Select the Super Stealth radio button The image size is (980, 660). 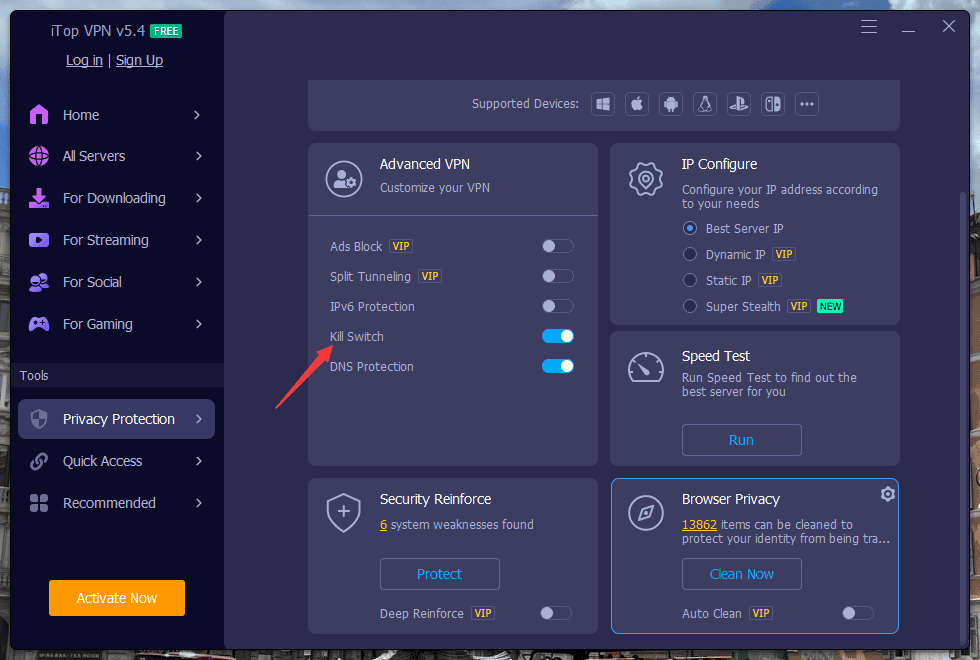point(690,306)
